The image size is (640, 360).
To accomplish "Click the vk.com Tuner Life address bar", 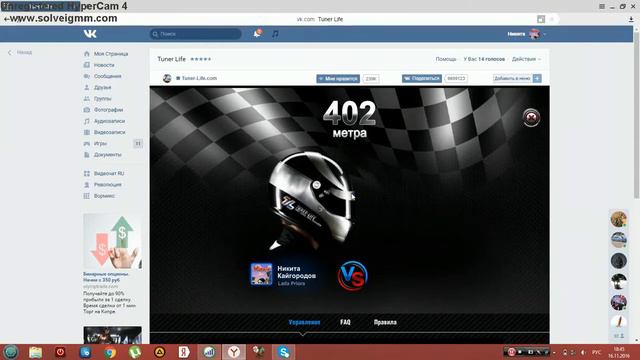I will 320,19.
